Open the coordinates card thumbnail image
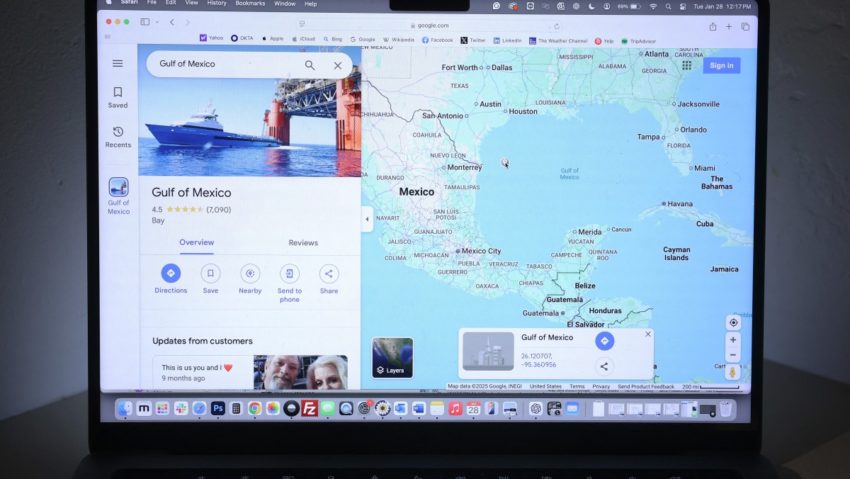 [x=488, y=352]
